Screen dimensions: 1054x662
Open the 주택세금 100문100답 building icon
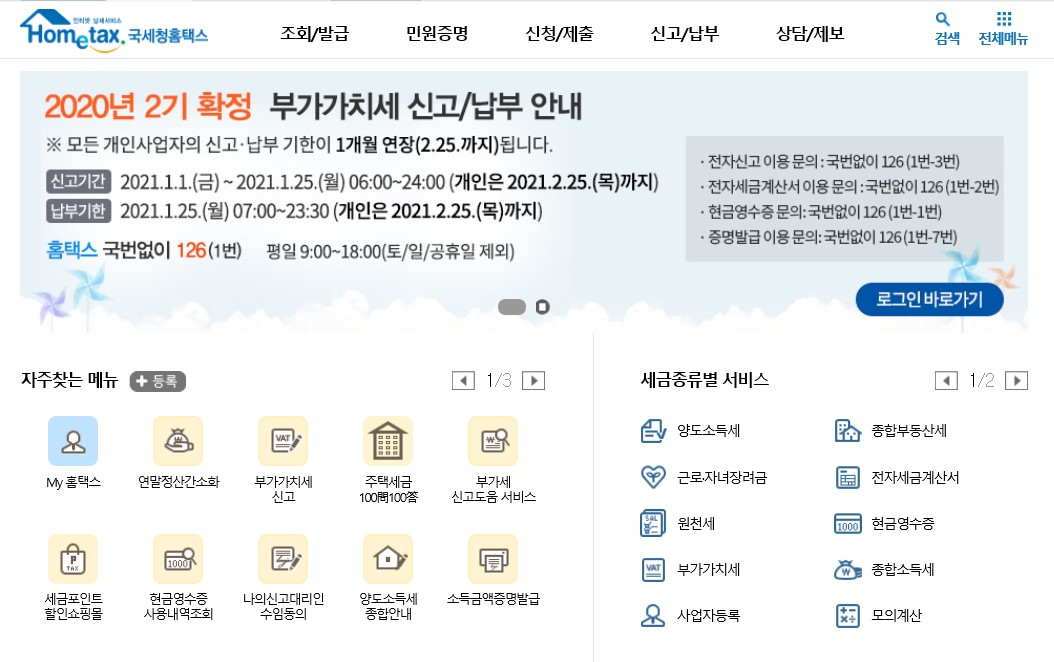(388, 441)
